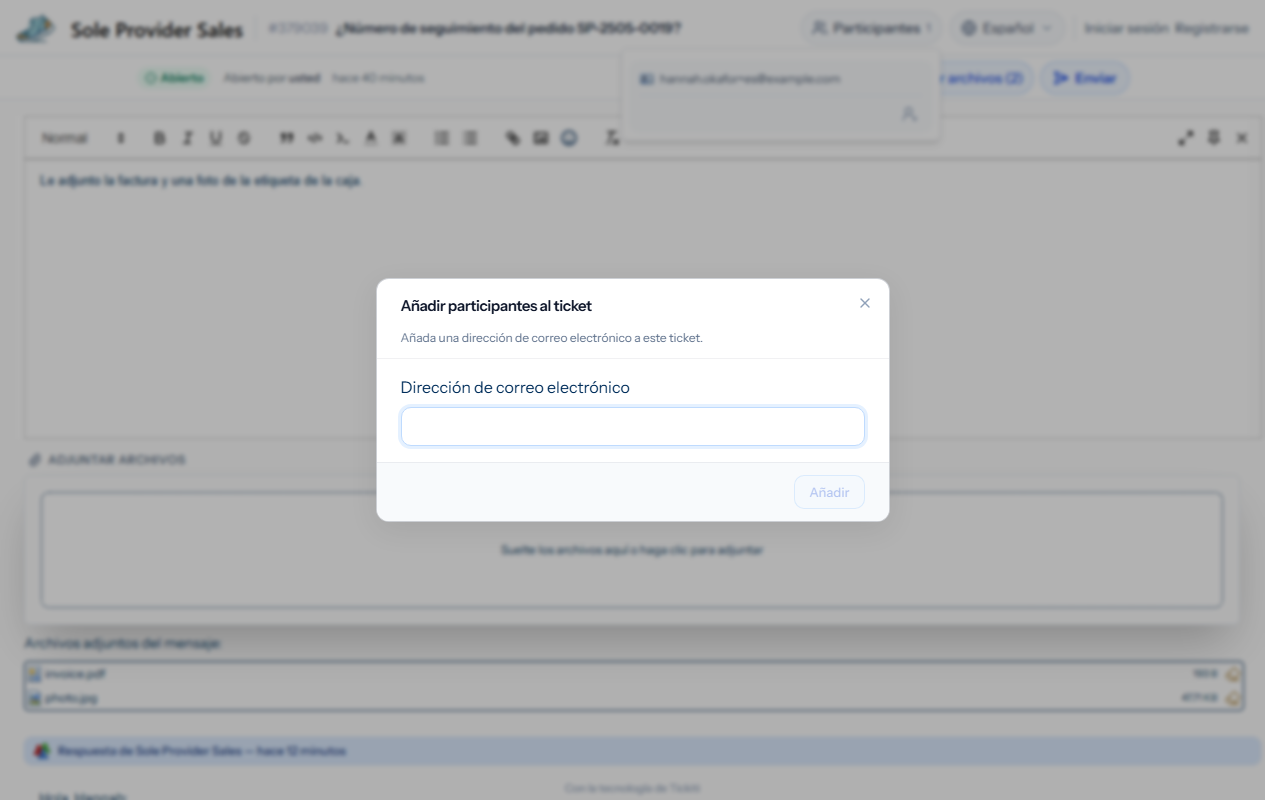Insert an ordered list
This screenshot has width=1280, height=800.
click(441, 138)
